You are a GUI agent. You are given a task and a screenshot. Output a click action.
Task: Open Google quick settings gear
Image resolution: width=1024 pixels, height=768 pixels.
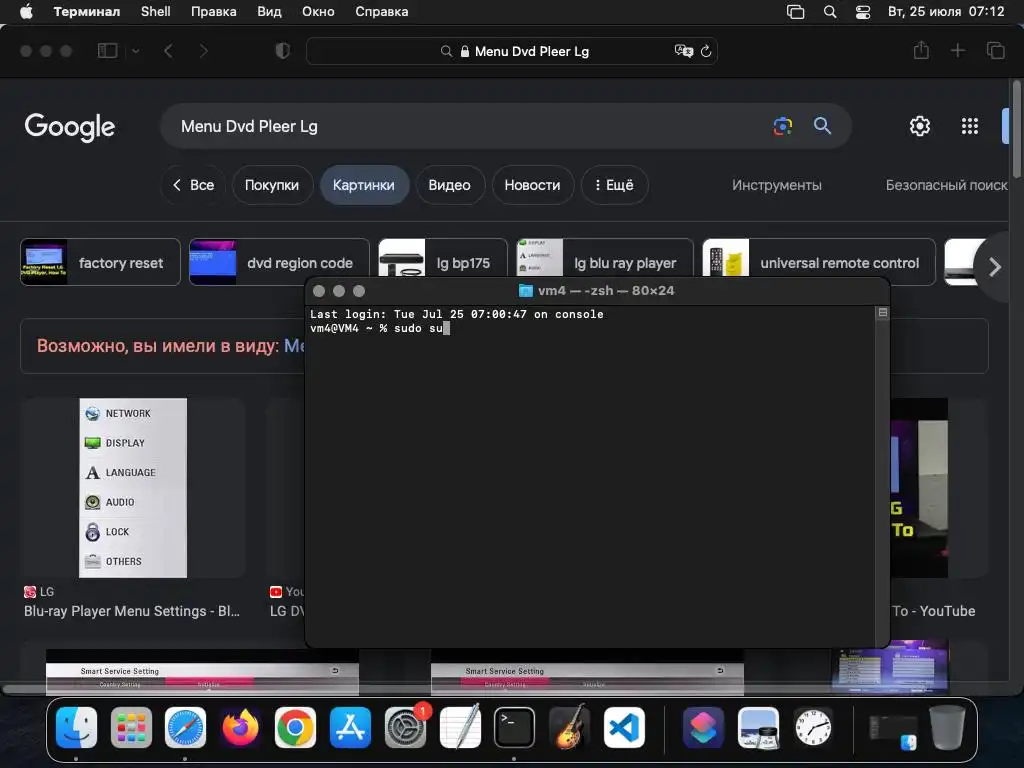[920, 126]
